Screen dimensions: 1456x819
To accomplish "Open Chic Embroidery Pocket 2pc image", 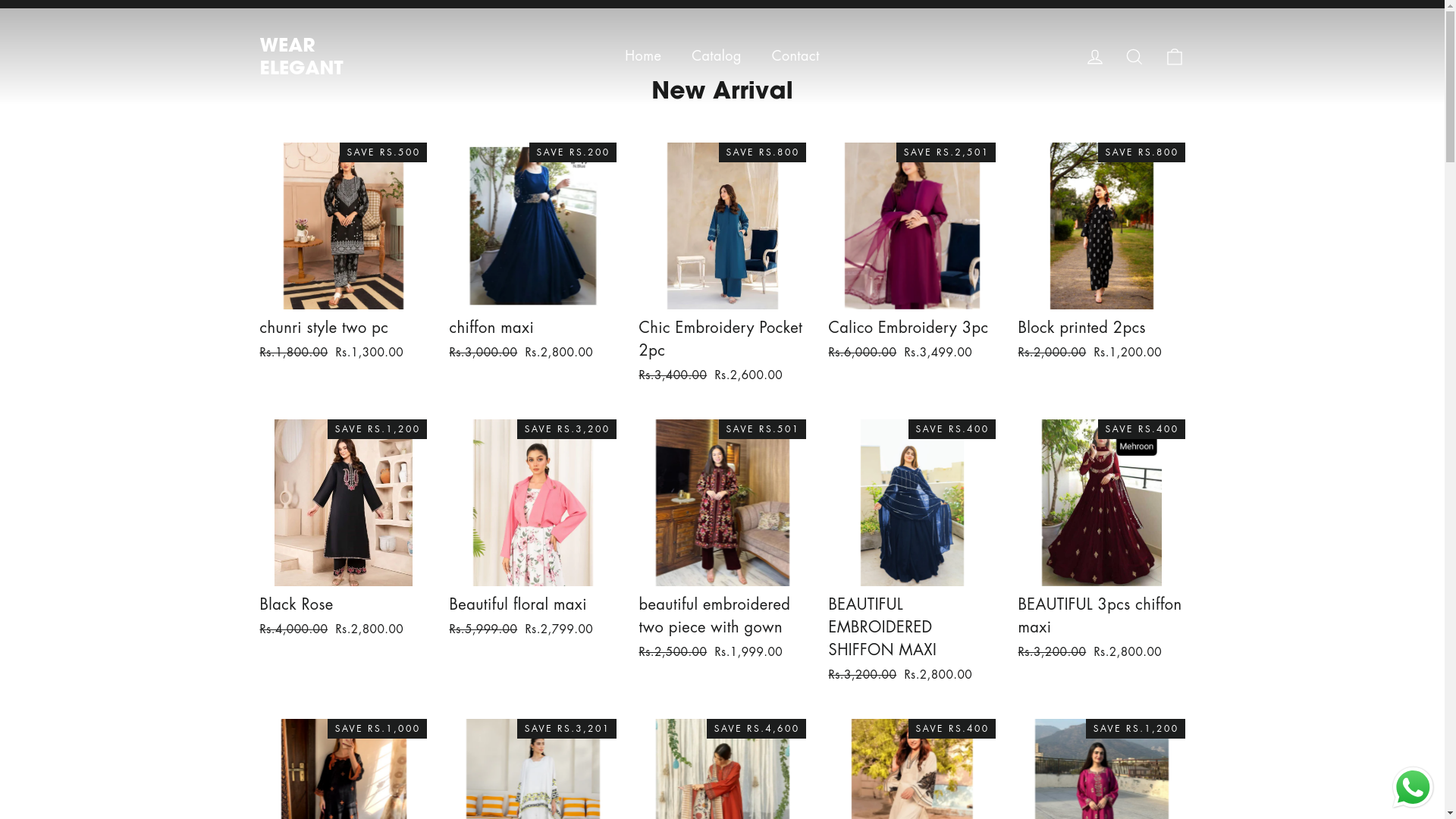I will click(722, 226).
